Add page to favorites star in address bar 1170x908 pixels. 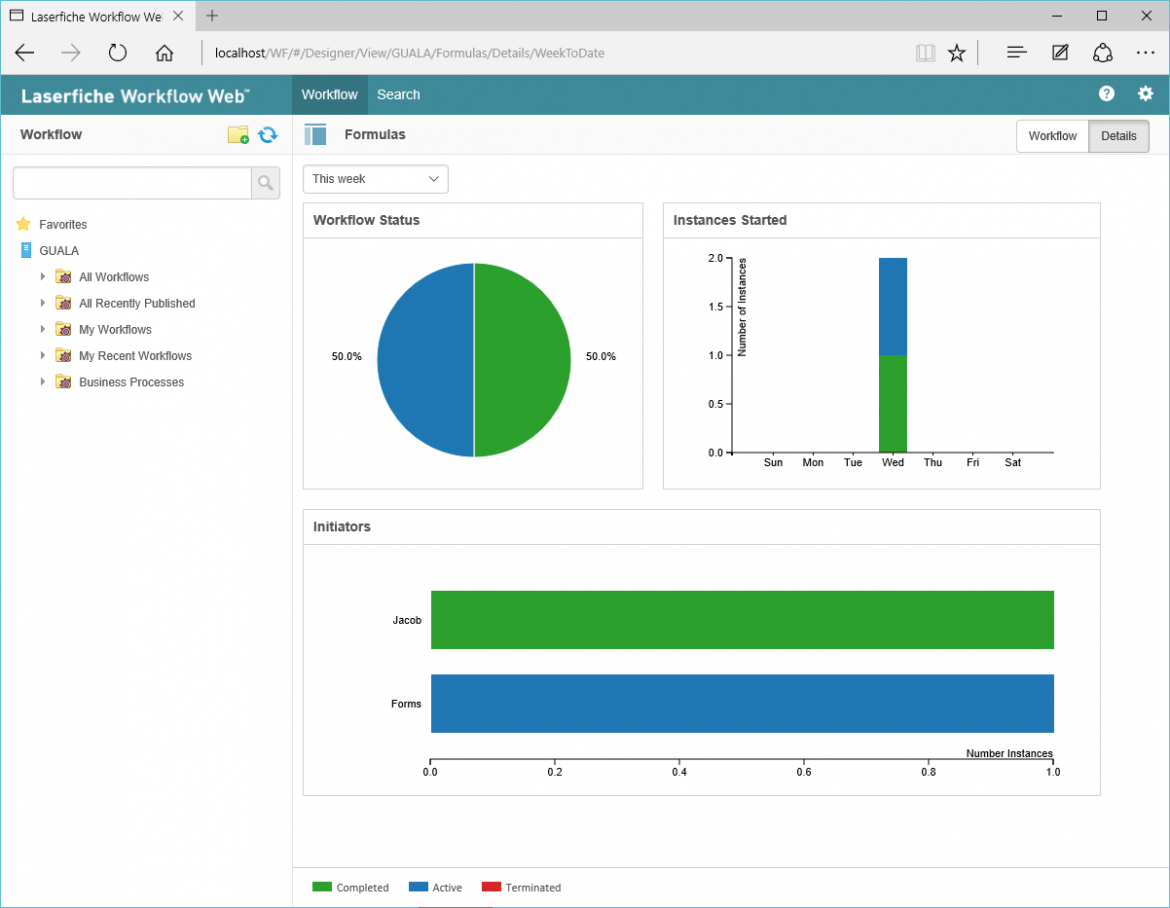click(x=957, y=53)
